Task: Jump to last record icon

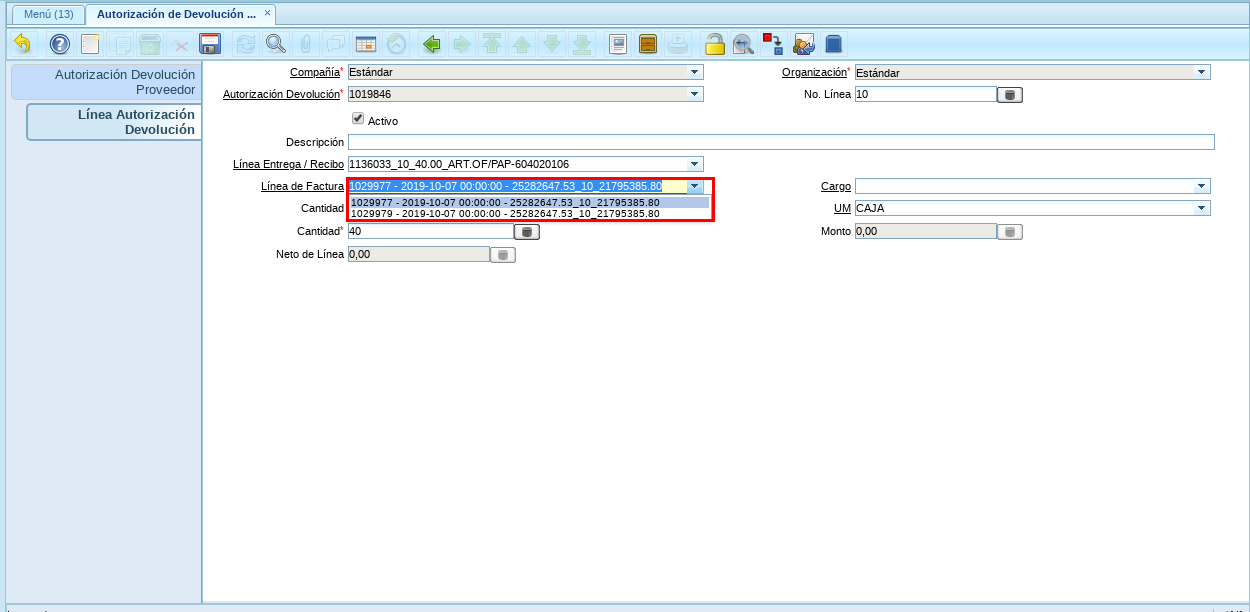Action: pos(583,44)
